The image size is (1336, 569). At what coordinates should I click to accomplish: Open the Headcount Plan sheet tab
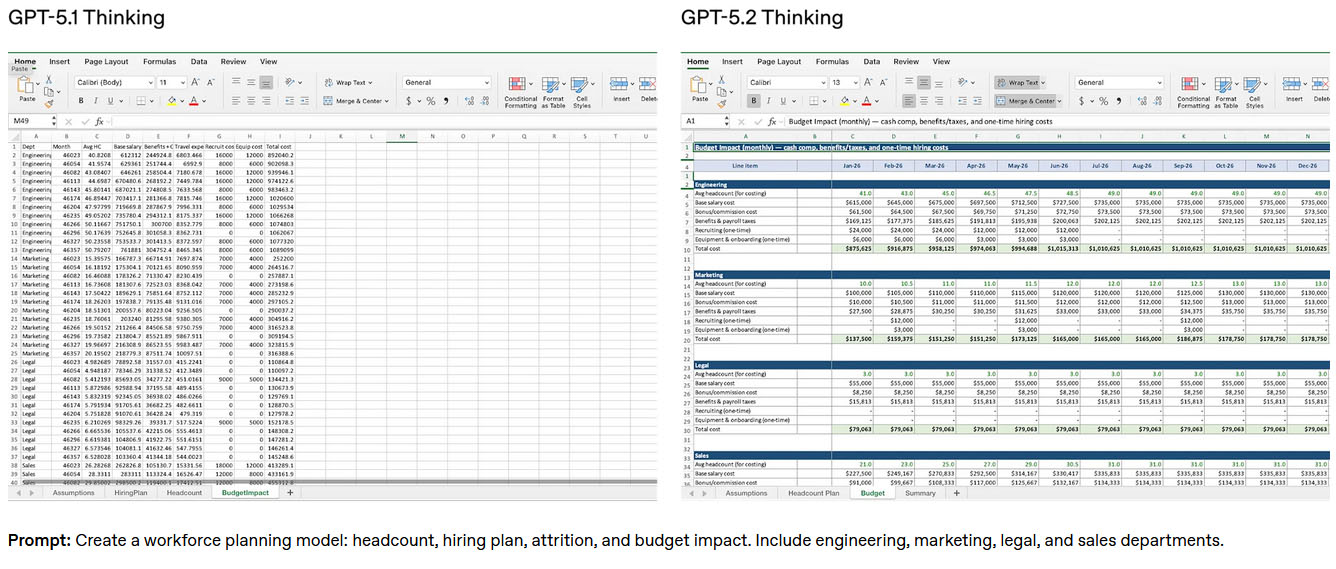813,493
